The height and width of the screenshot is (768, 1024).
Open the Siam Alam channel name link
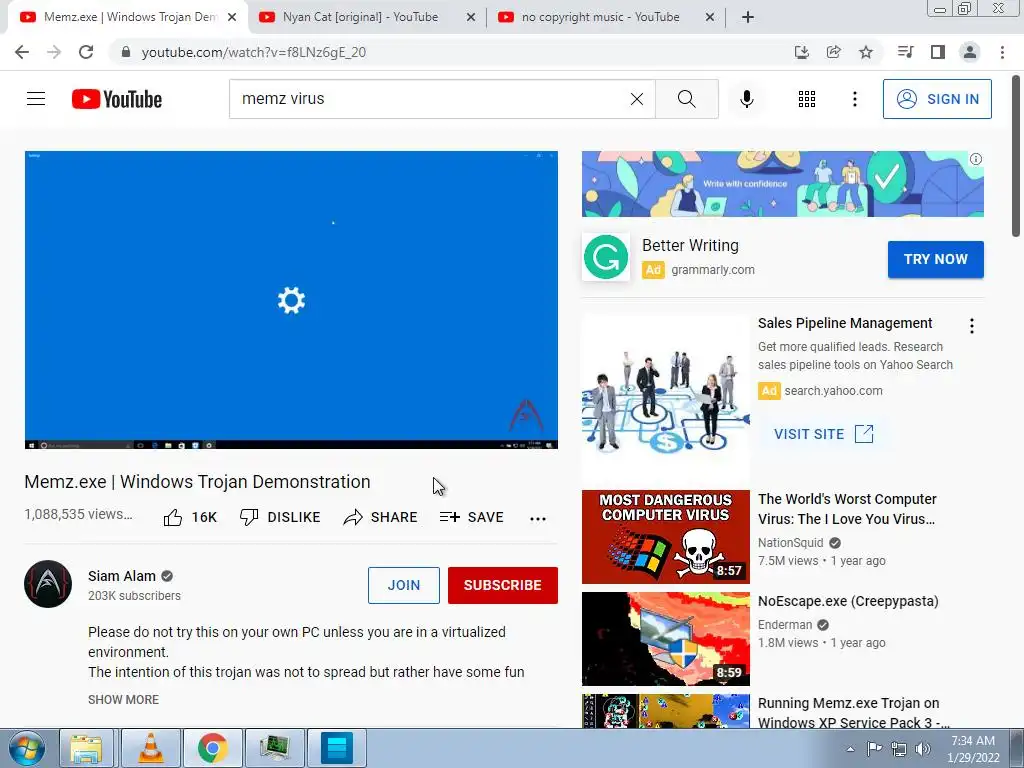(x=121, y=576)
